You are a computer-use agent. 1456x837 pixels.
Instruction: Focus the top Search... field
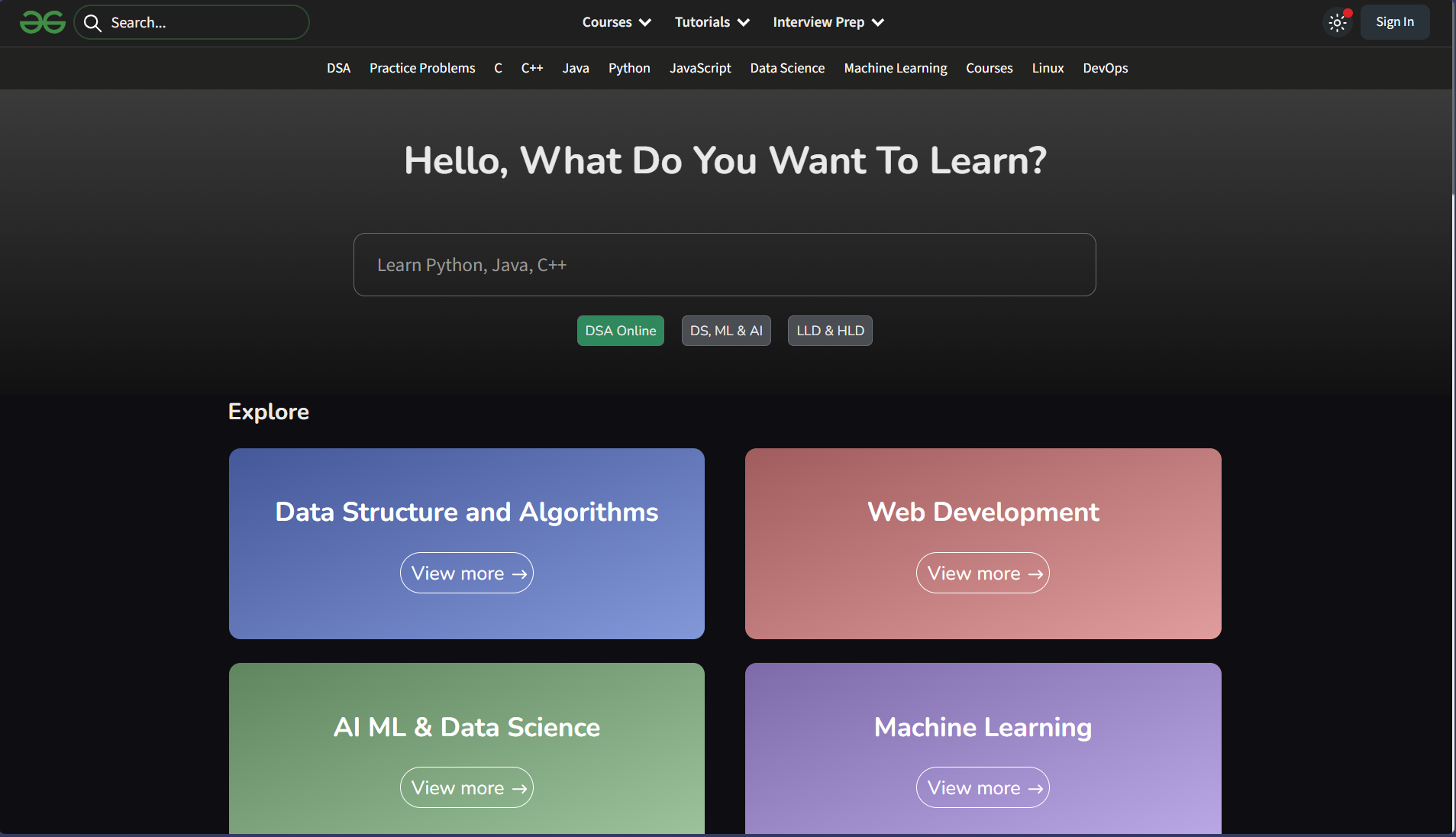coord(192,22)
